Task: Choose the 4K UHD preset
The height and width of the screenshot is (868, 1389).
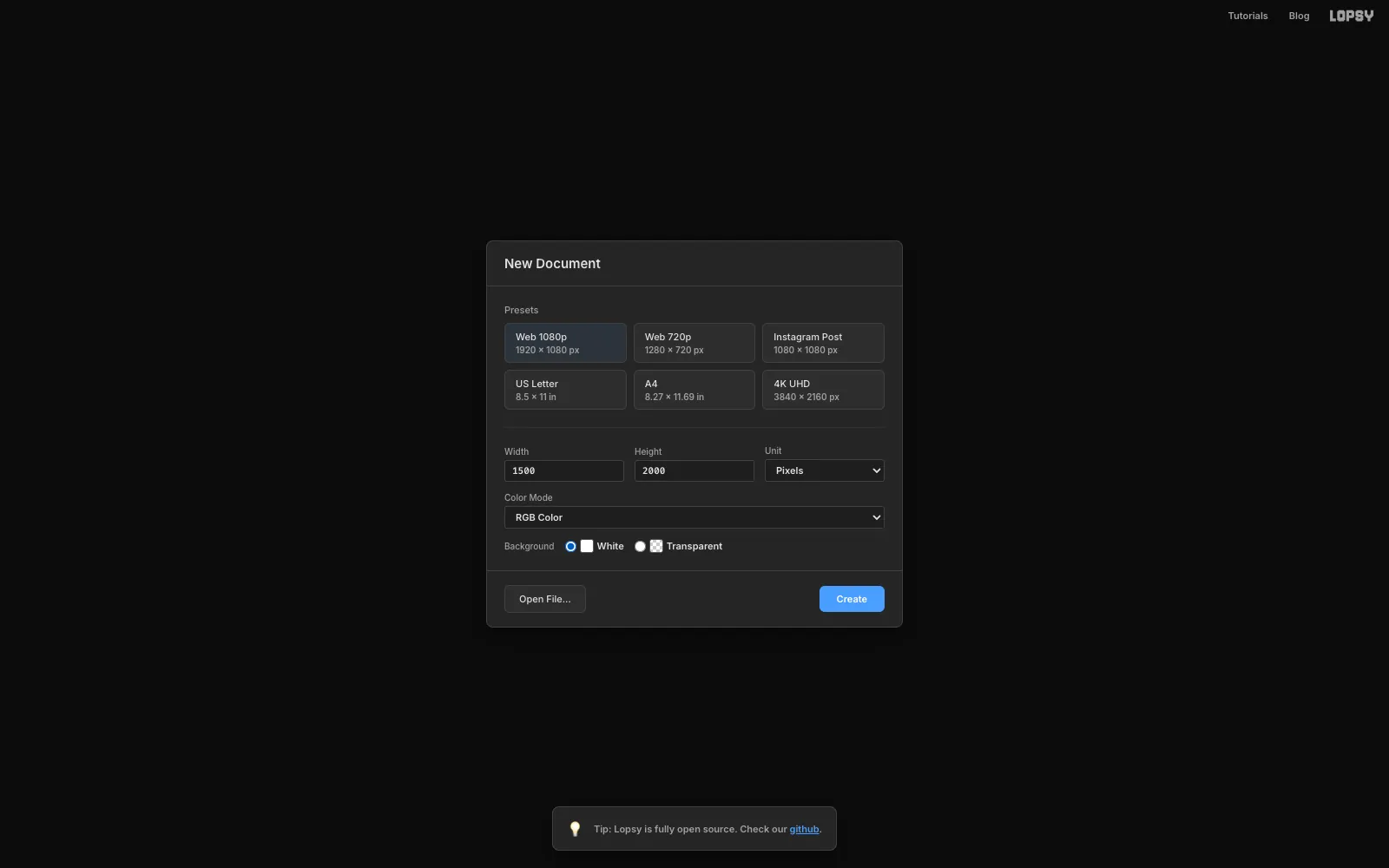Action: pyautogui.click(x=823, y=390)
